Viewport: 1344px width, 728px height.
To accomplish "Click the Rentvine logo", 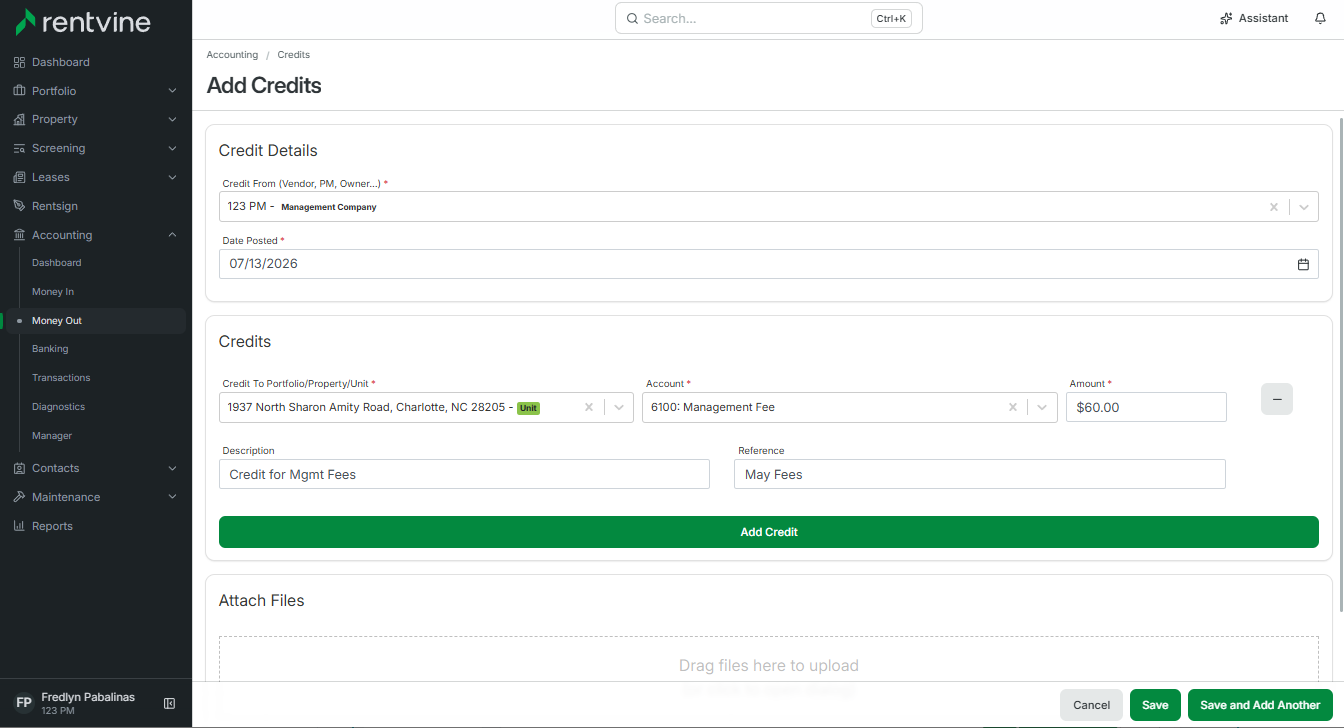I will pos(83,21).
